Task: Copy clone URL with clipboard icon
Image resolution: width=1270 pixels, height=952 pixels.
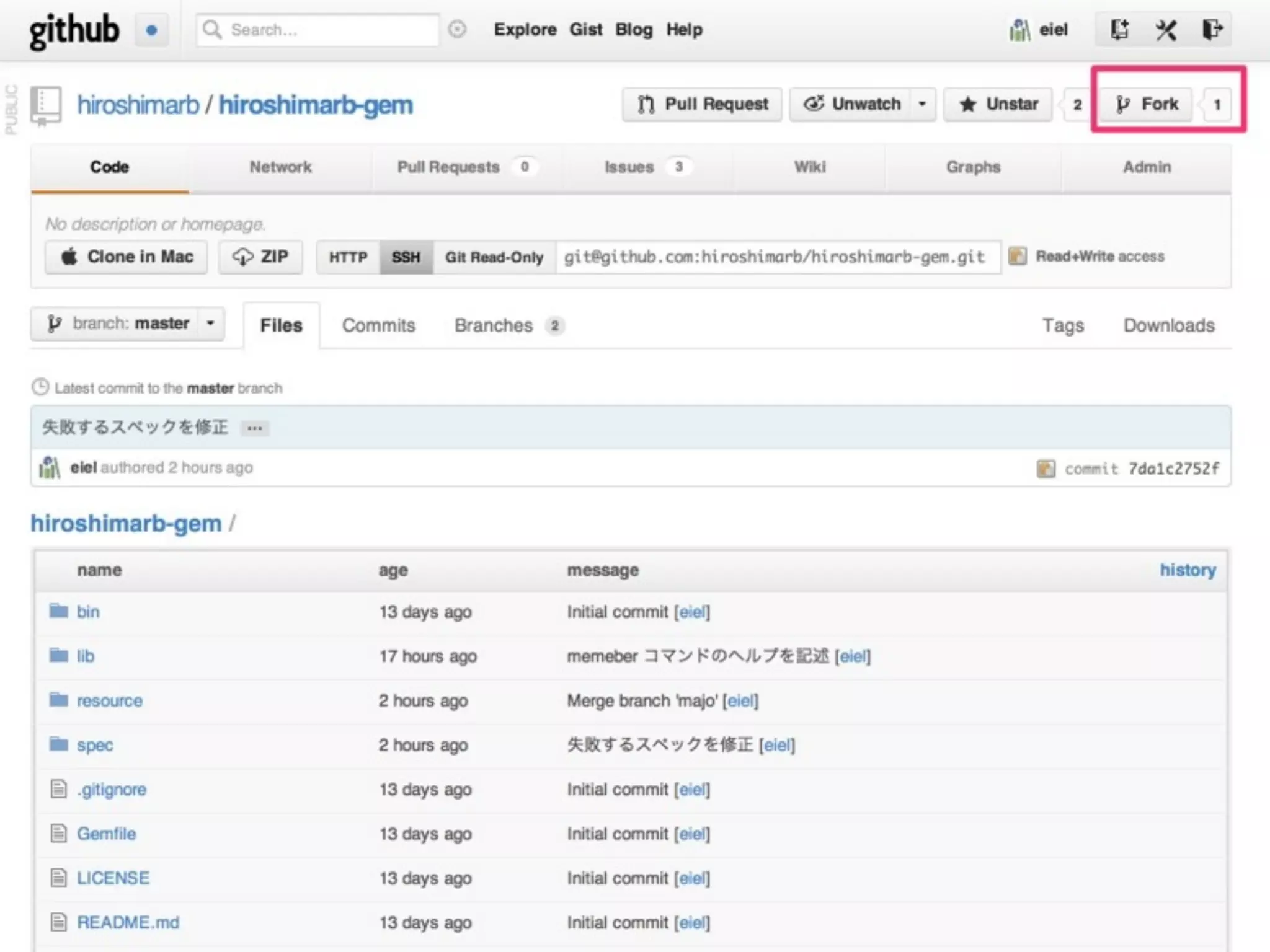Action: [1017, 256]
